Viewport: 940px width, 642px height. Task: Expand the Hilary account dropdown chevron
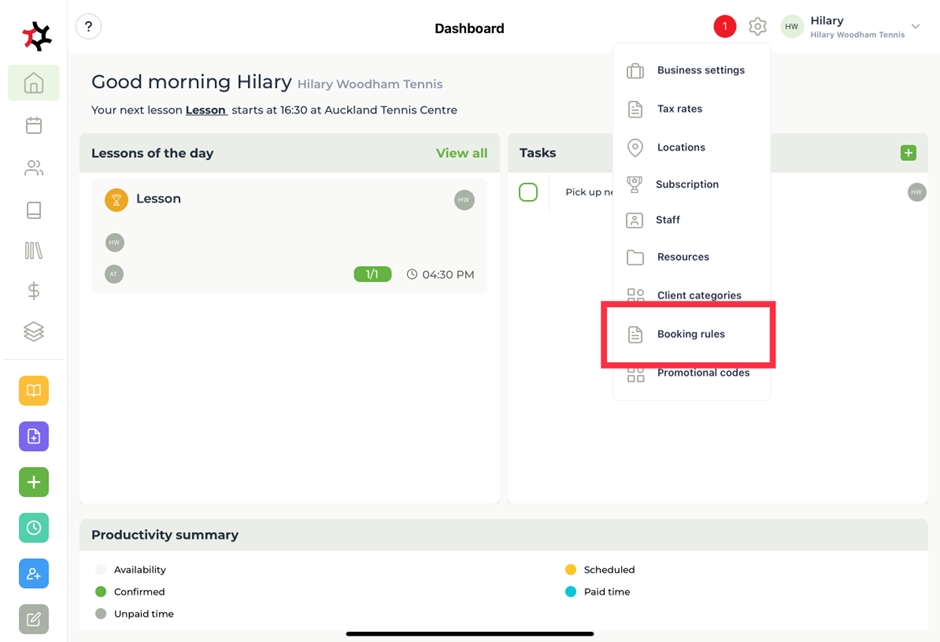click(x=915, y=27)
